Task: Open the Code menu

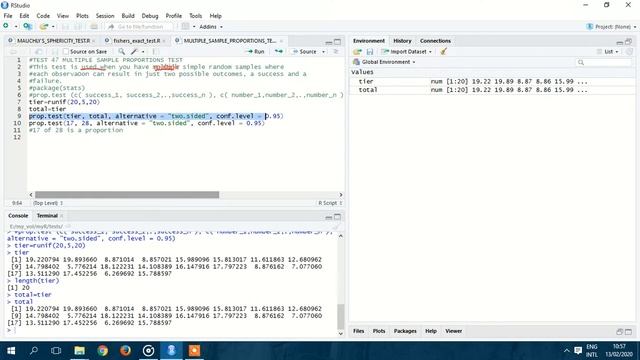Action: (43, 16)
